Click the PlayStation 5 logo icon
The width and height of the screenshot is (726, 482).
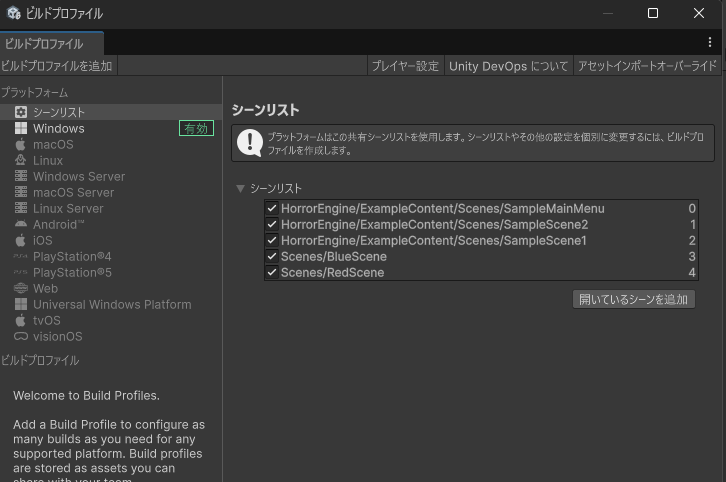coord(21,272)
